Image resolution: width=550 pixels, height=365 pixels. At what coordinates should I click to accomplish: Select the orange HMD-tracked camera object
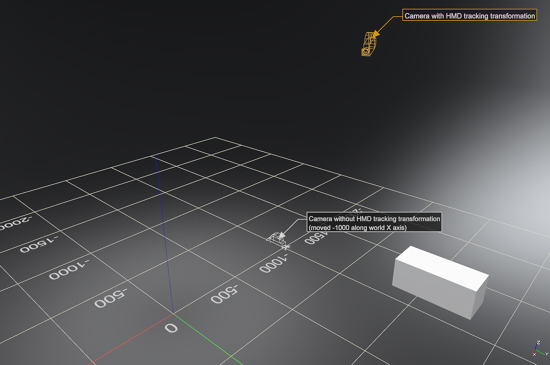369,44
